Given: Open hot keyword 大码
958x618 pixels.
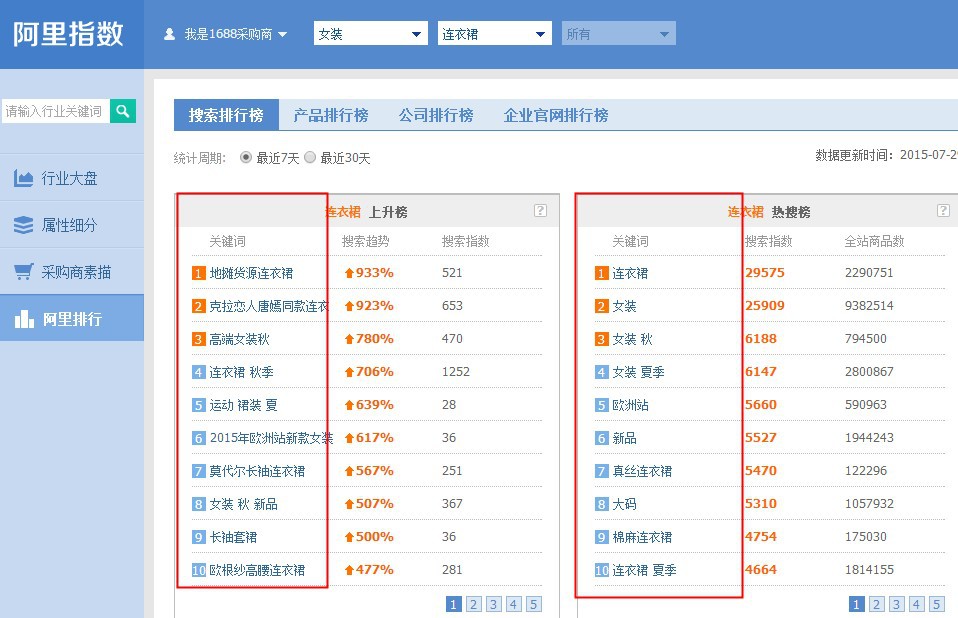Looking at the screenshot, I should tap(624, 504).
